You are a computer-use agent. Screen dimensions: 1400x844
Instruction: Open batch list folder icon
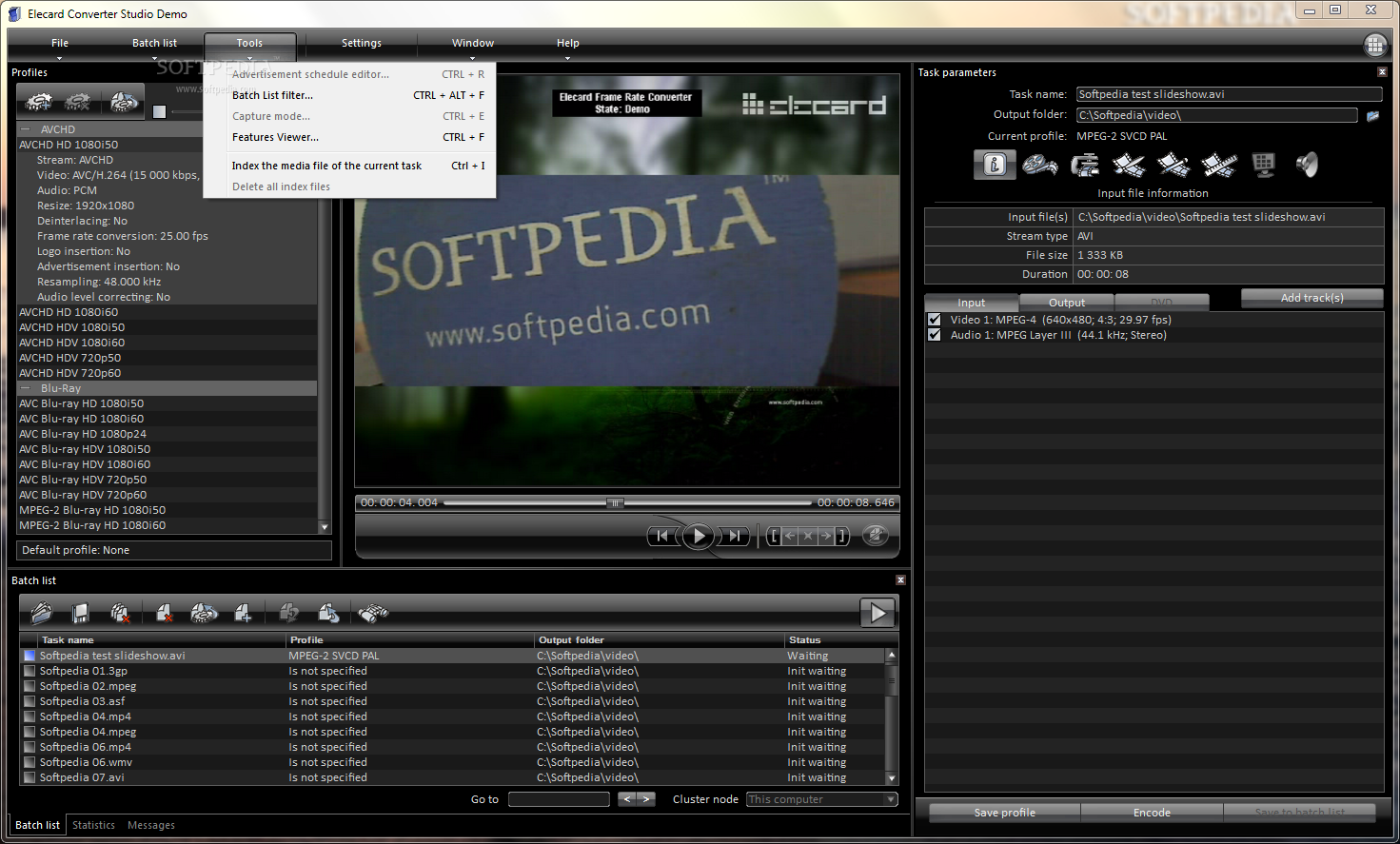[42, 613]
